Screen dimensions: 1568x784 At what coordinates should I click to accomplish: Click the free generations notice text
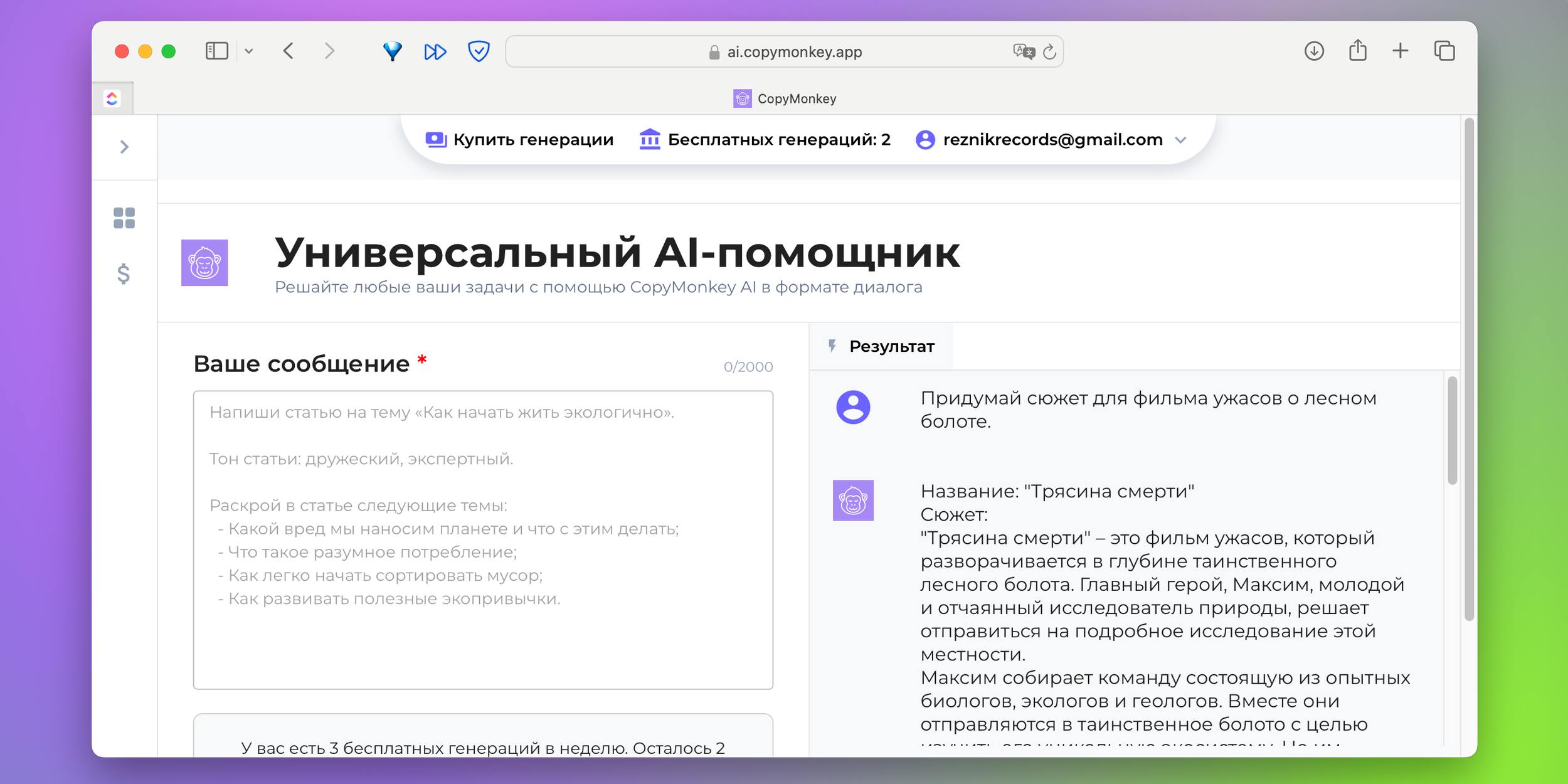coord(483,748)
